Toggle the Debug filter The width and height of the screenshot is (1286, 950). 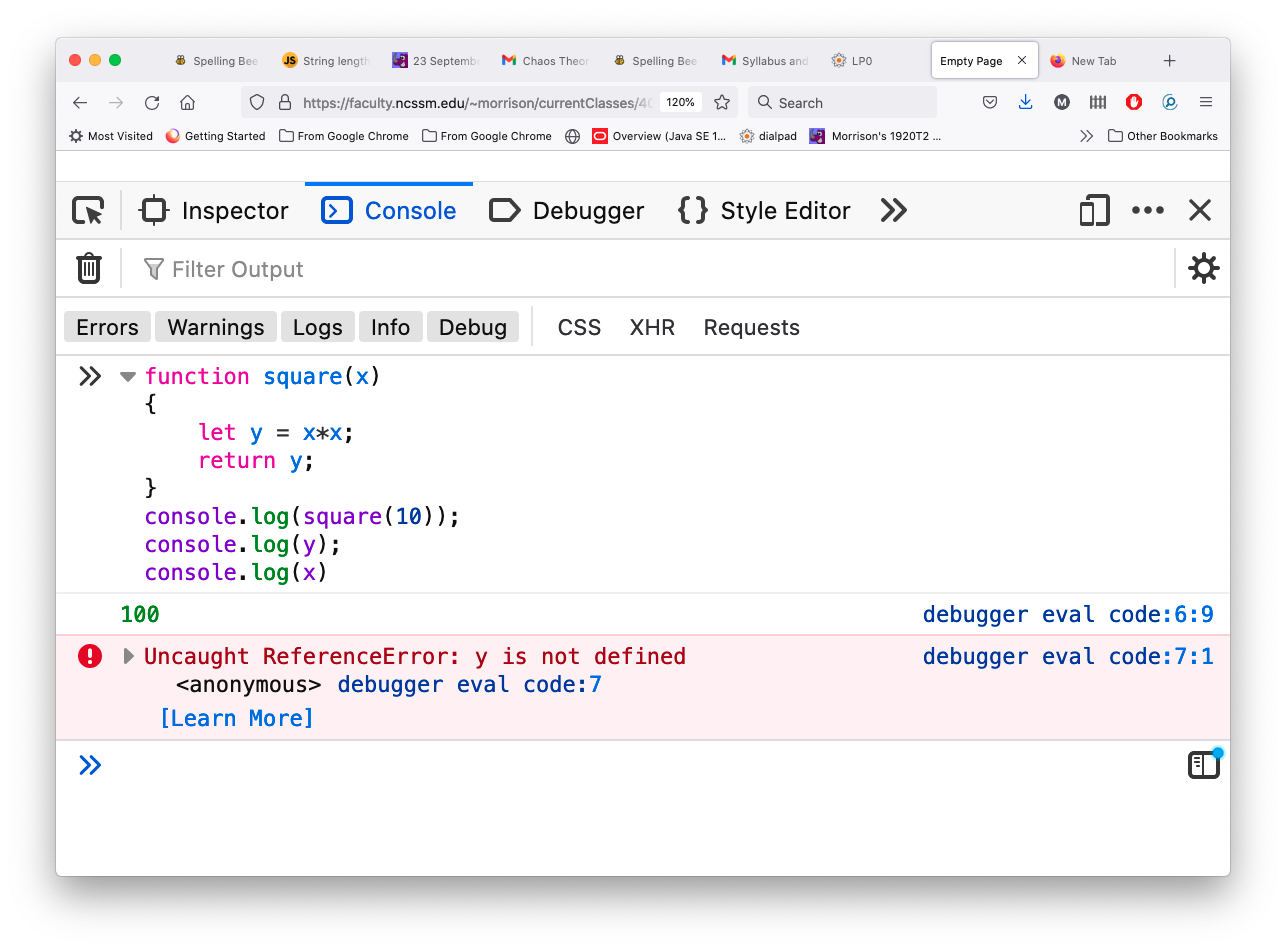click(473, 327)
